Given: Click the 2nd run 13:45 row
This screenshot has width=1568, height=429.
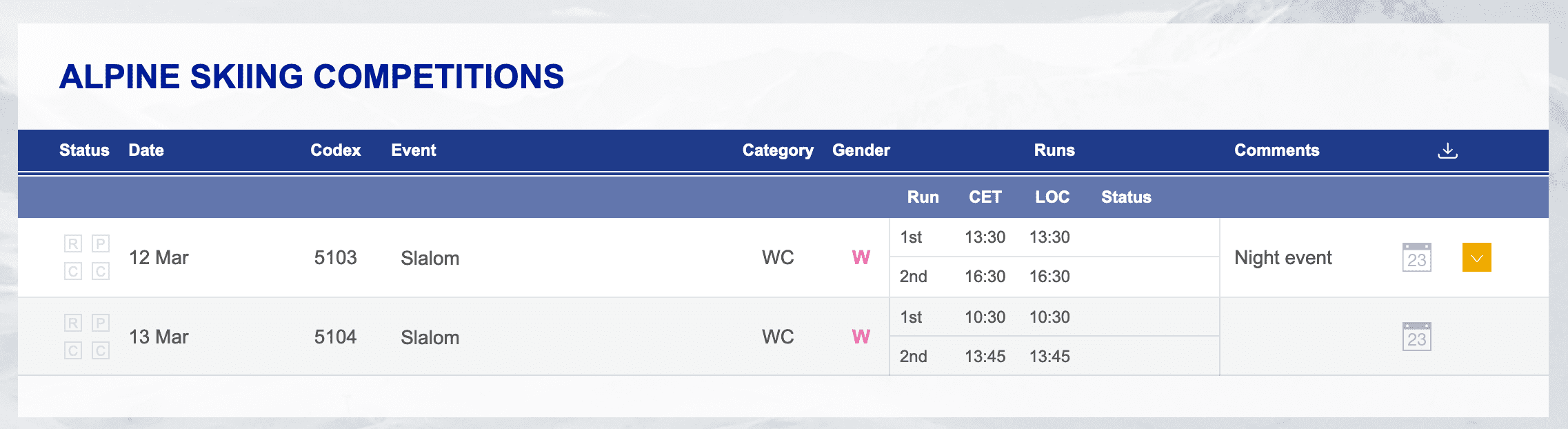Looking at the screenshot, I should 985,357.
